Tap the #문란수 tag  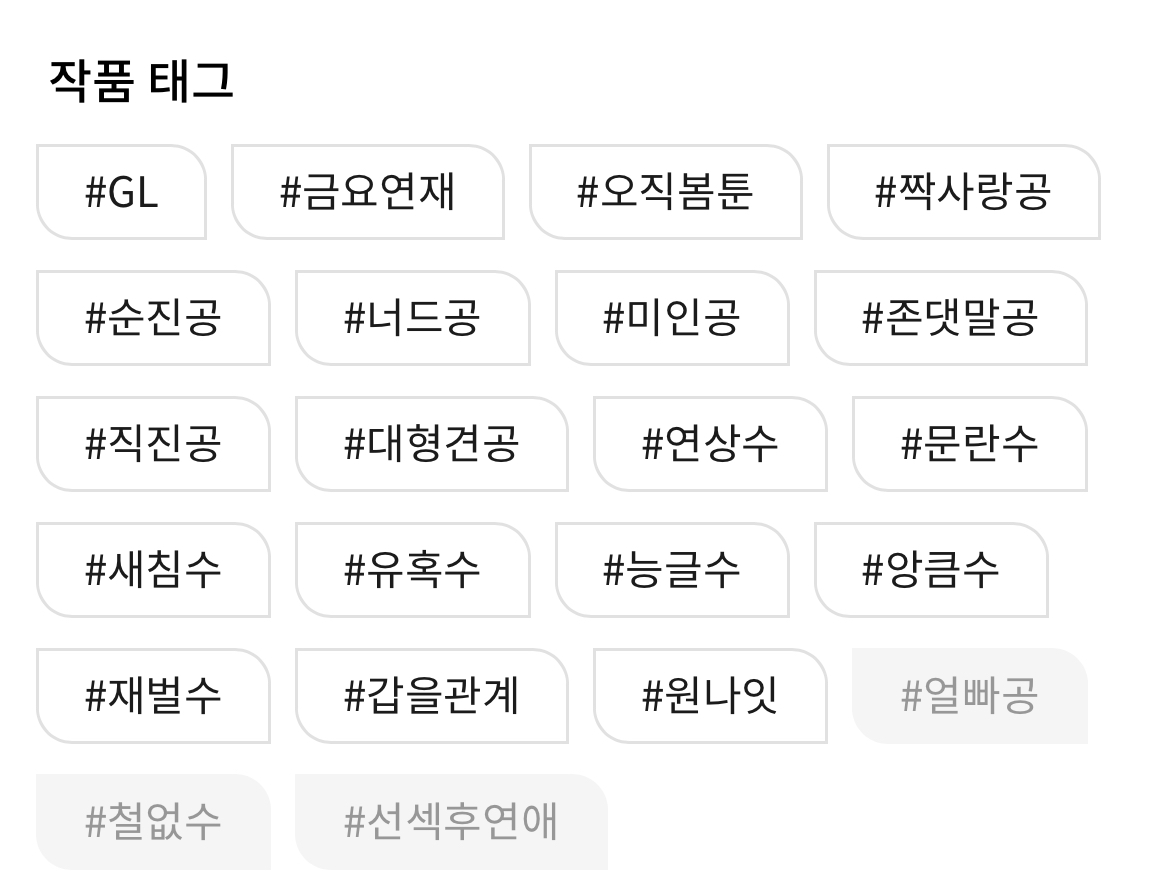click(x=969, y=444)
